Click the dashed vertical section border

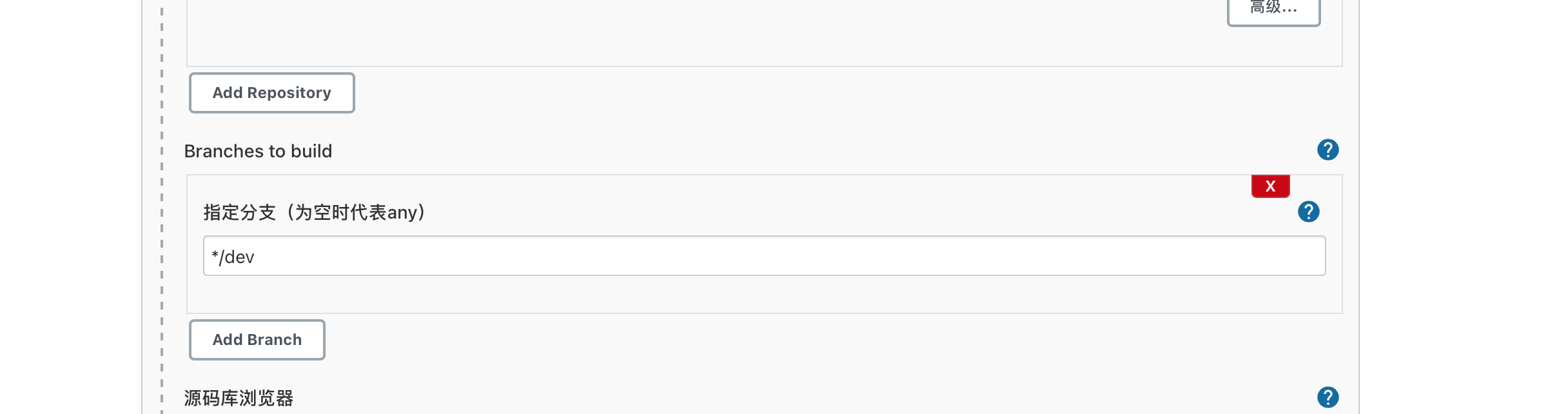click(161, 206)
